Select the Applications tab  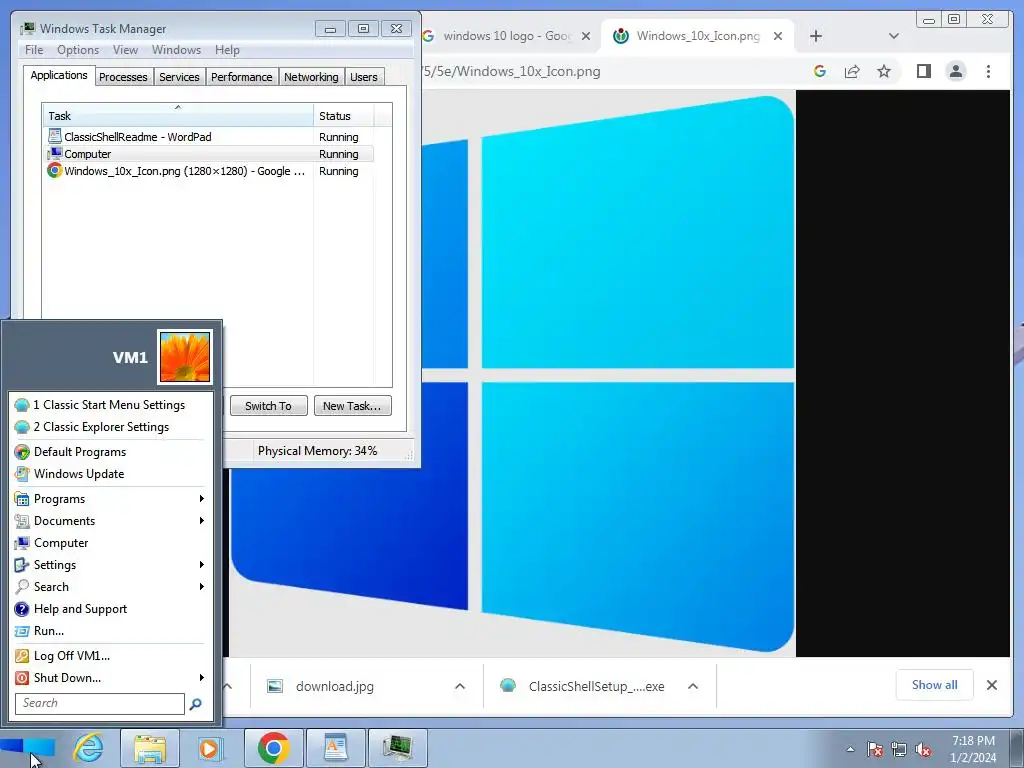point(59,75)
